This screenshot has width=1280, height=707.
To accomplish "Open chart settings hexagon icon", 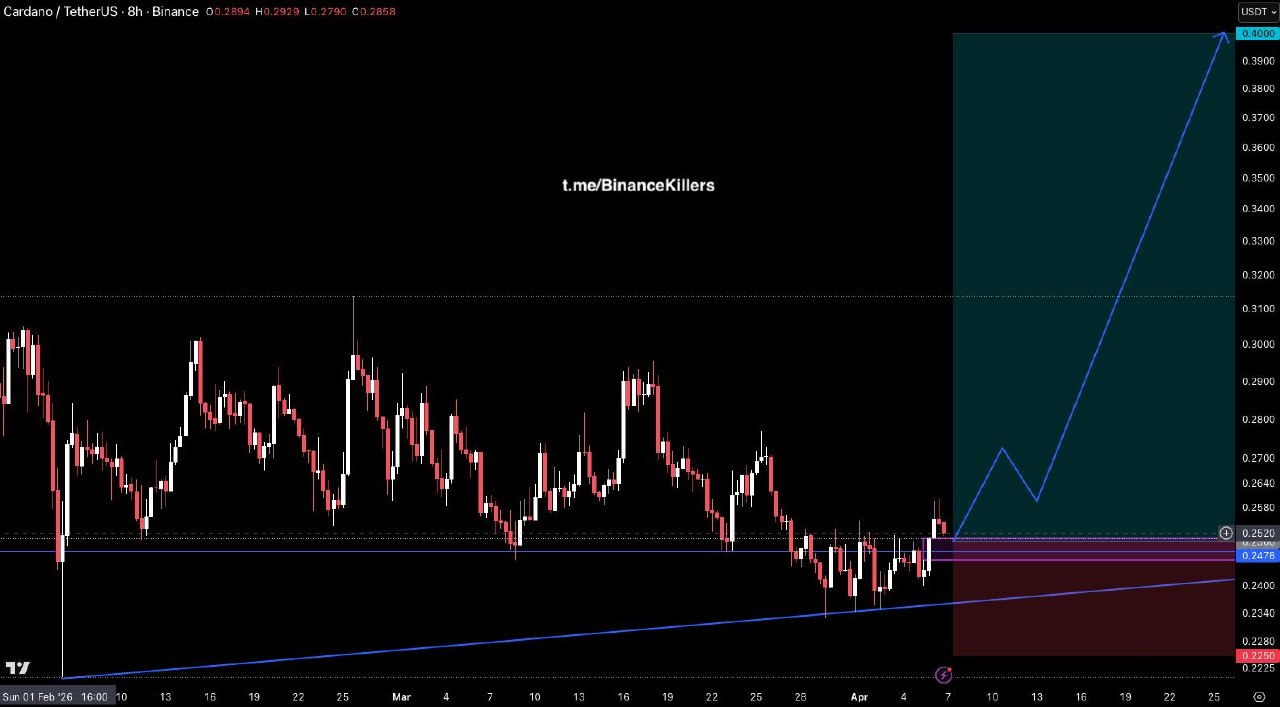I will [1259, 696].
